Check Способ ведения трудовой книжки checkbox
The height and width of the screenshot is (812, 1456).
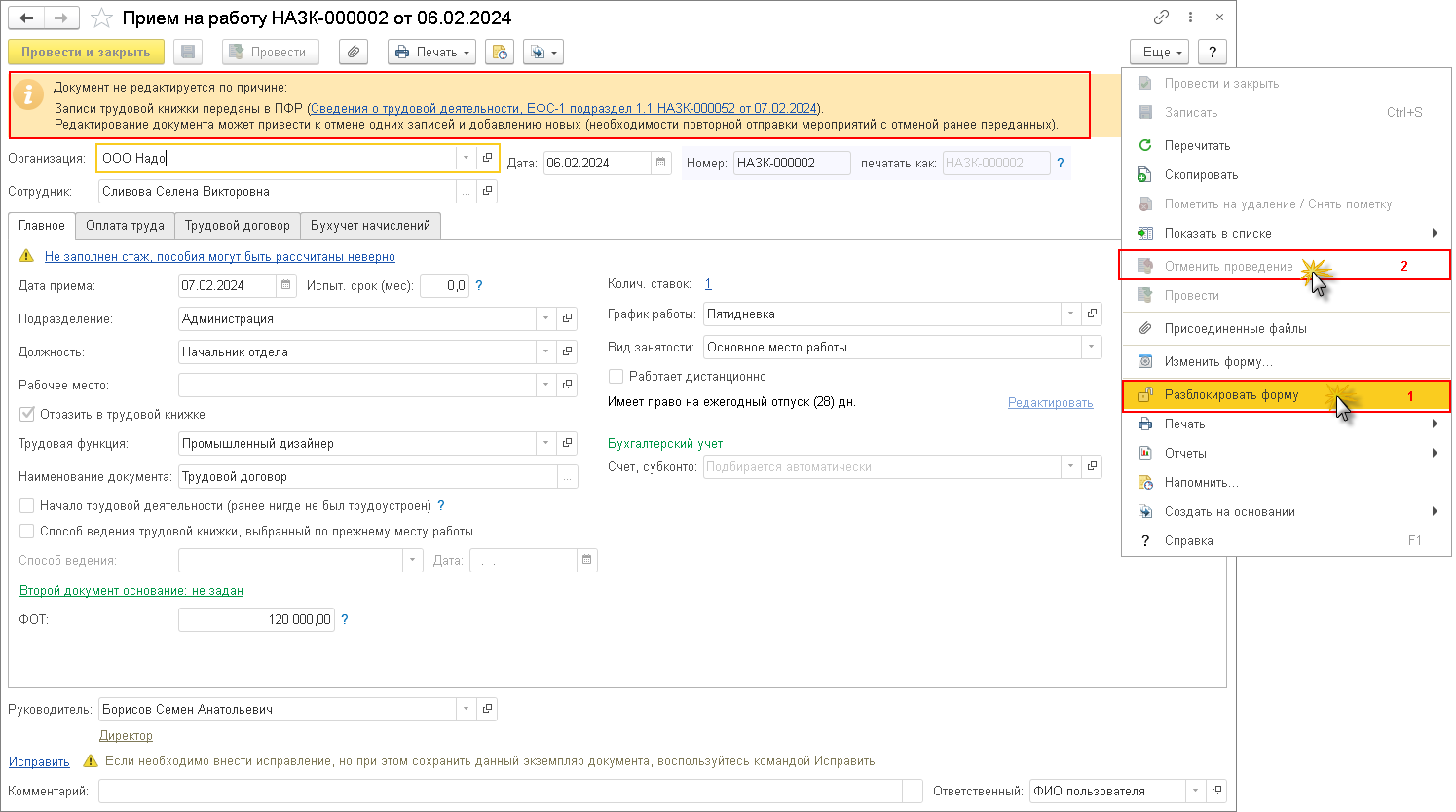27,532
